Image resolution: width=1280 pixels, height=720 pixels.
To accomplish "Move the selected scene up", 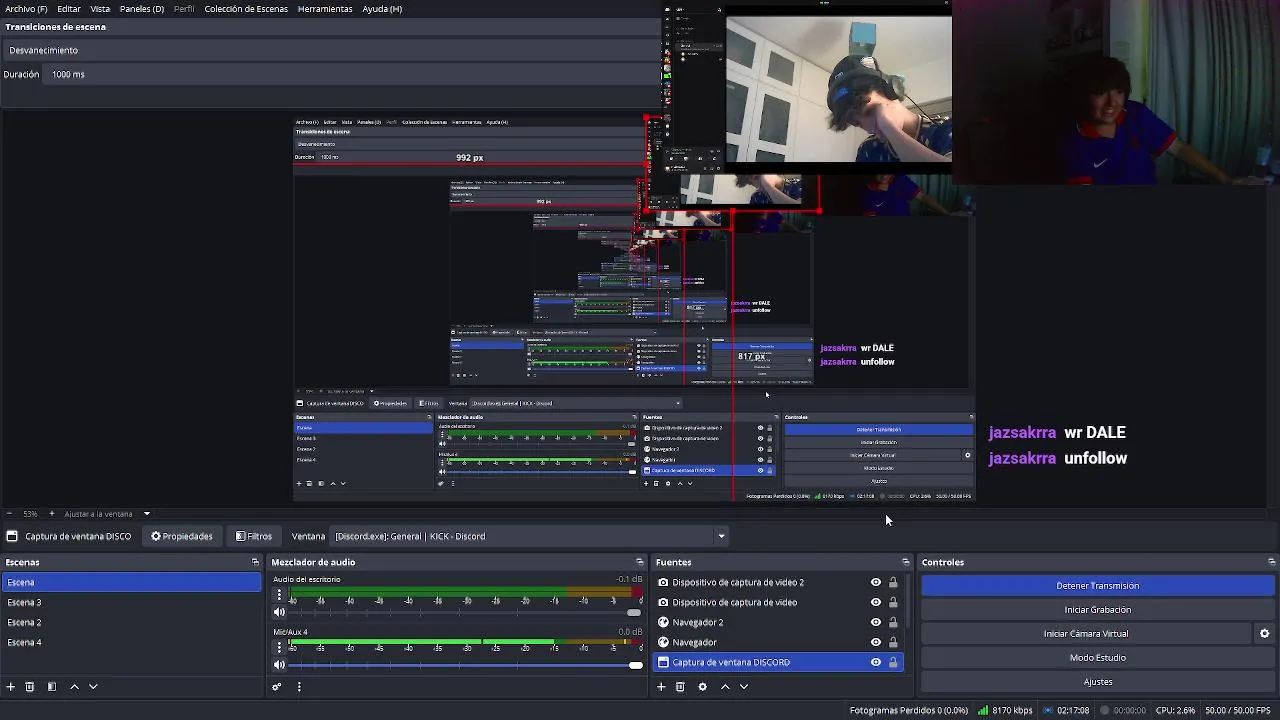I will click(74, 687).
